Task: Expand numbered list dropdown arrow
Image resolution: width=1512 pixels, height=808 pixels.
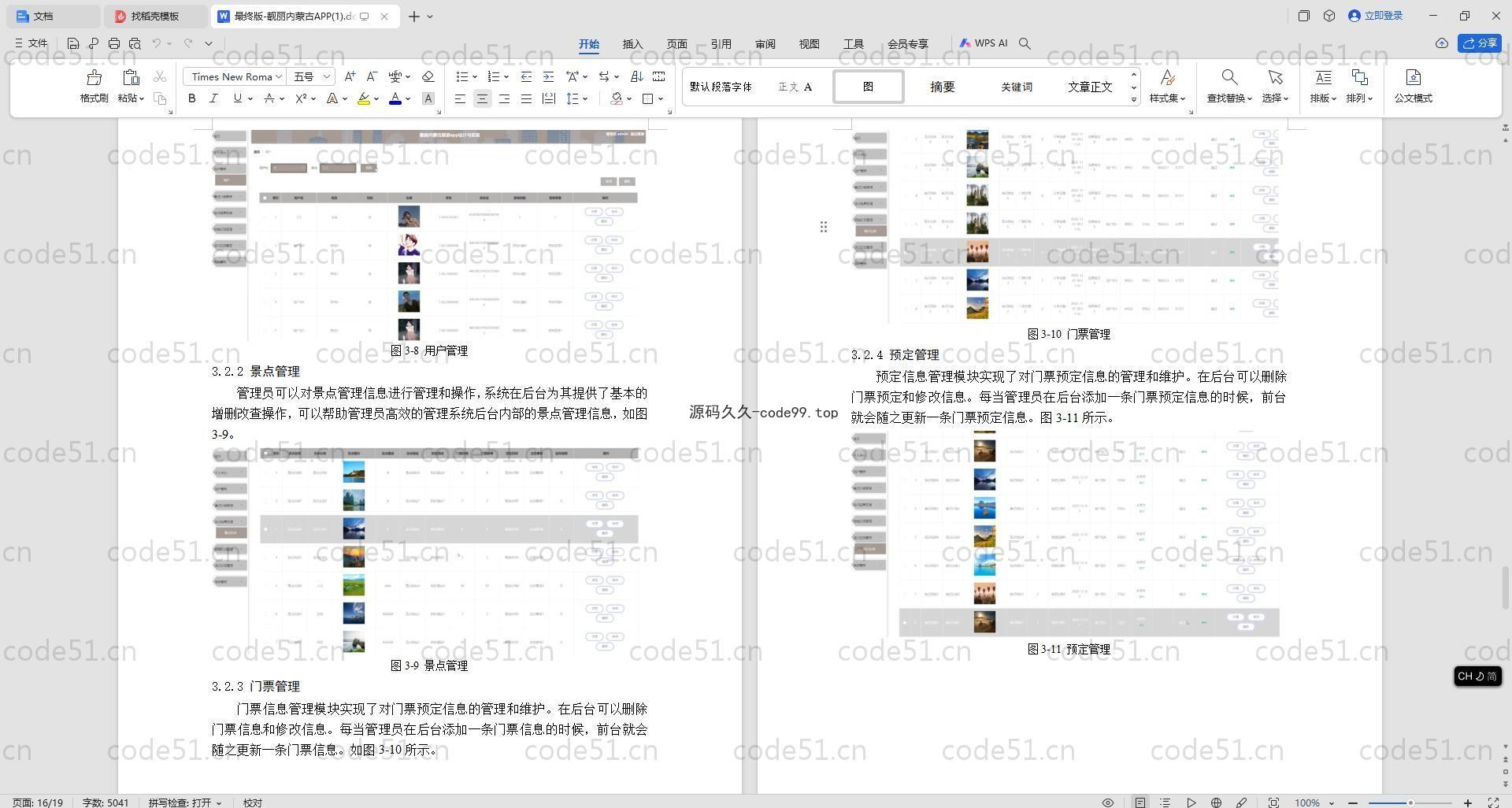Action: [506, 76]
